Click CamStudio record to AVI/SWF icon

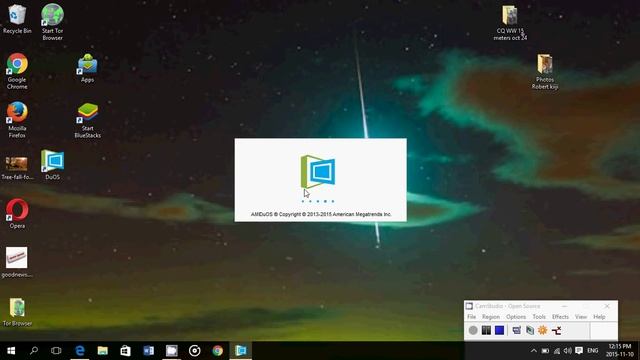(530, 330)
